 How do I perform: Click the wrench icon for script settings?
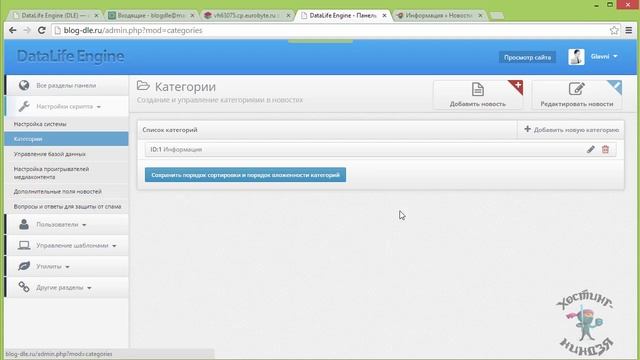[x=24, y=106]
